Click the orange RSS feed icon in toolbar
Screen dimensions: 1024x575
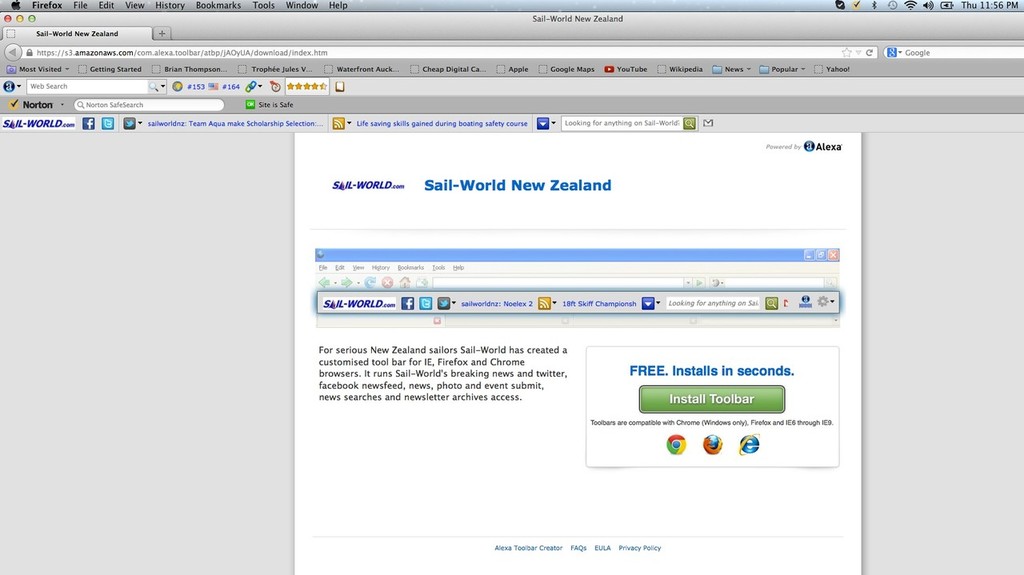click(x=338, y=123)
